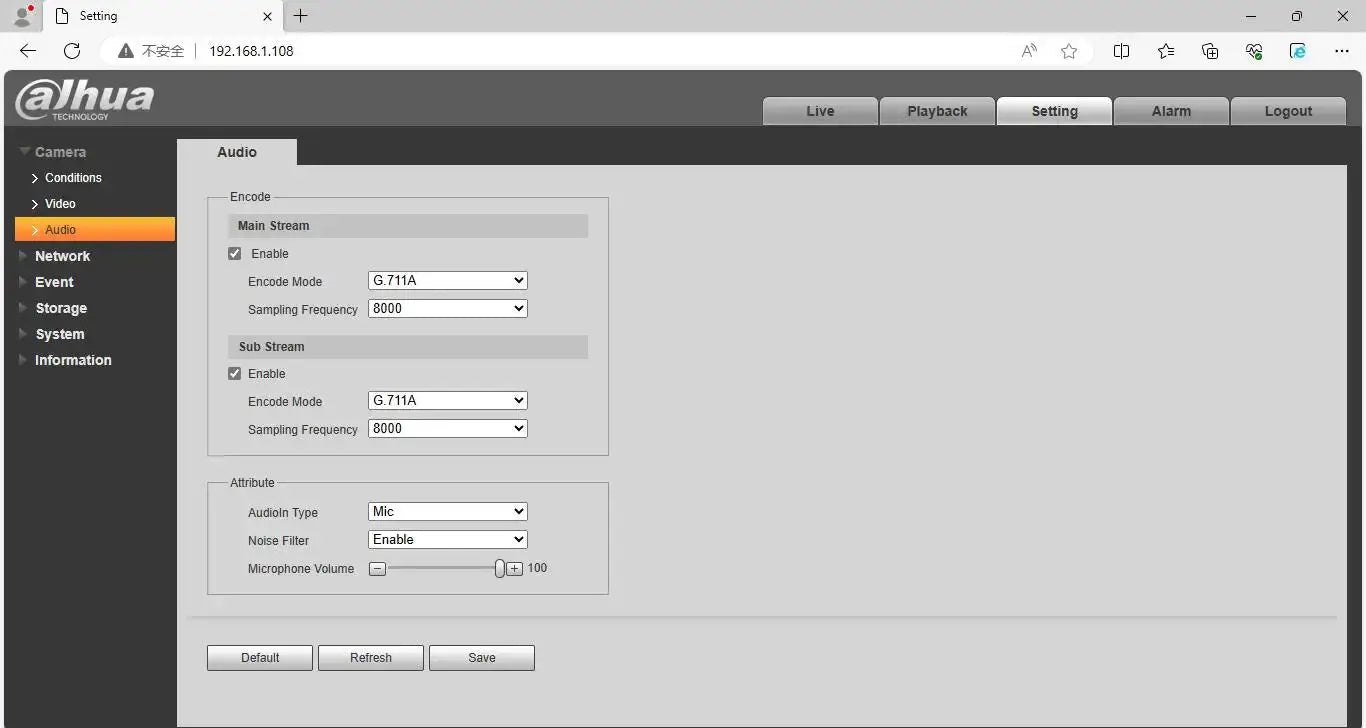Open browser Collections icon
The height and width of the screenshot is (728, 1366).
coord(1210,51)
